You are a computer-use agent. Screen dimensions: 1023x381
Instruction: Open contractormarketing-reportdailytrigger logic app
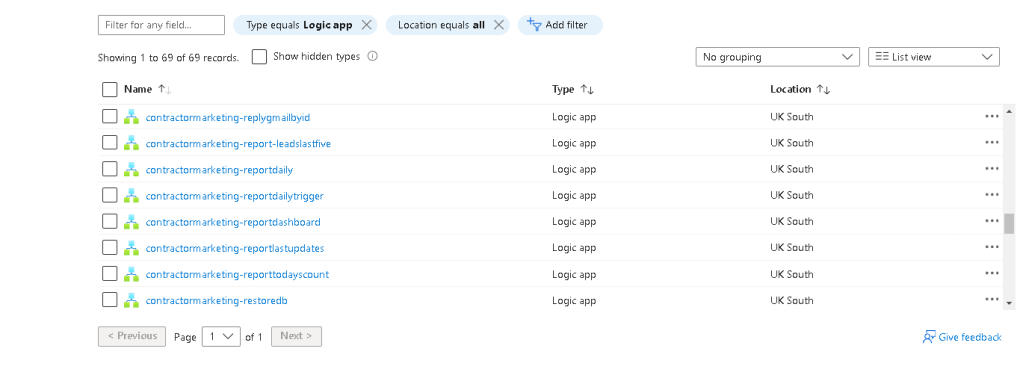234,196
